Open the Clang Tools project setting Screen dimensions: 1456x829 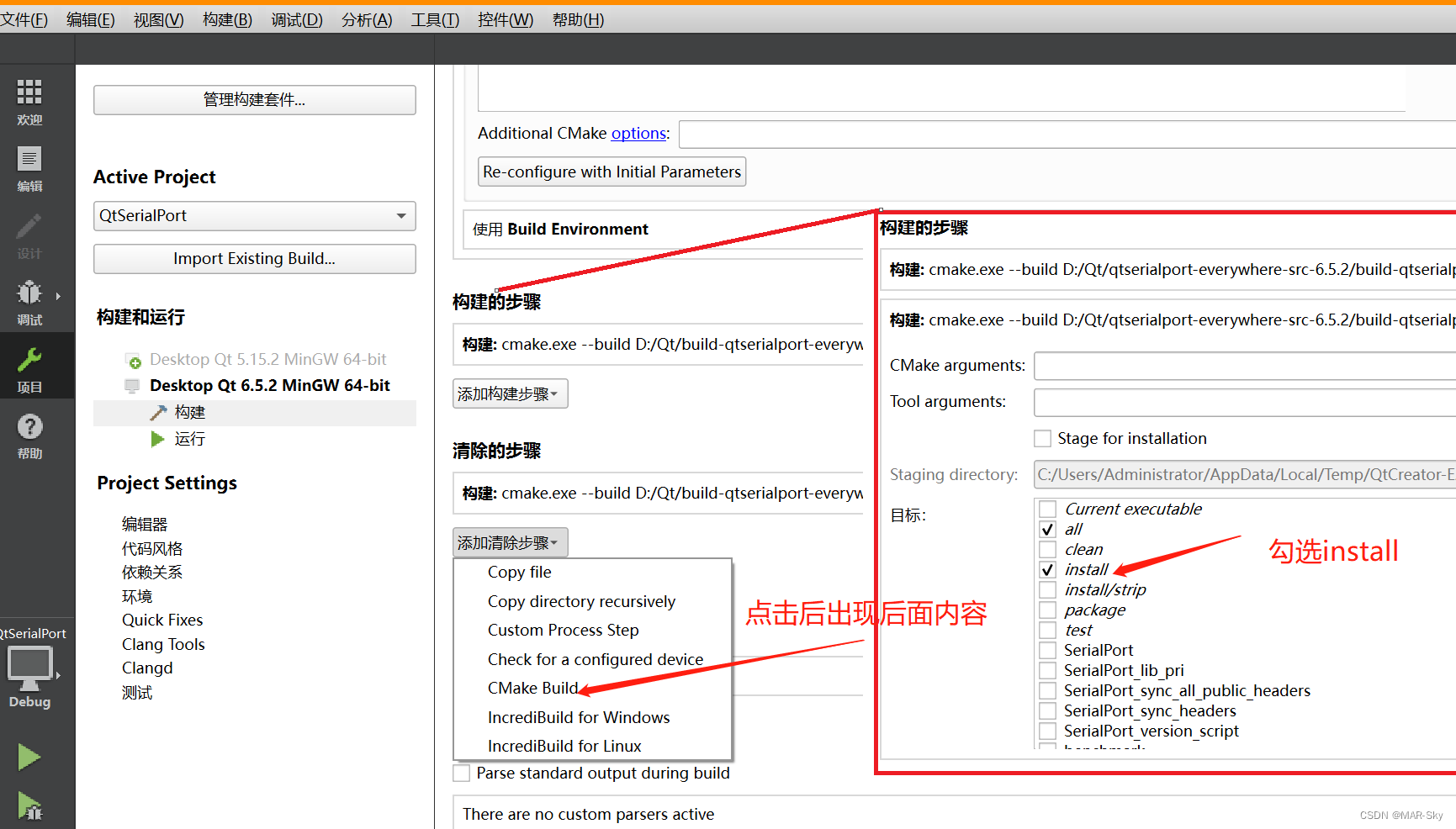tap(163, 644)
